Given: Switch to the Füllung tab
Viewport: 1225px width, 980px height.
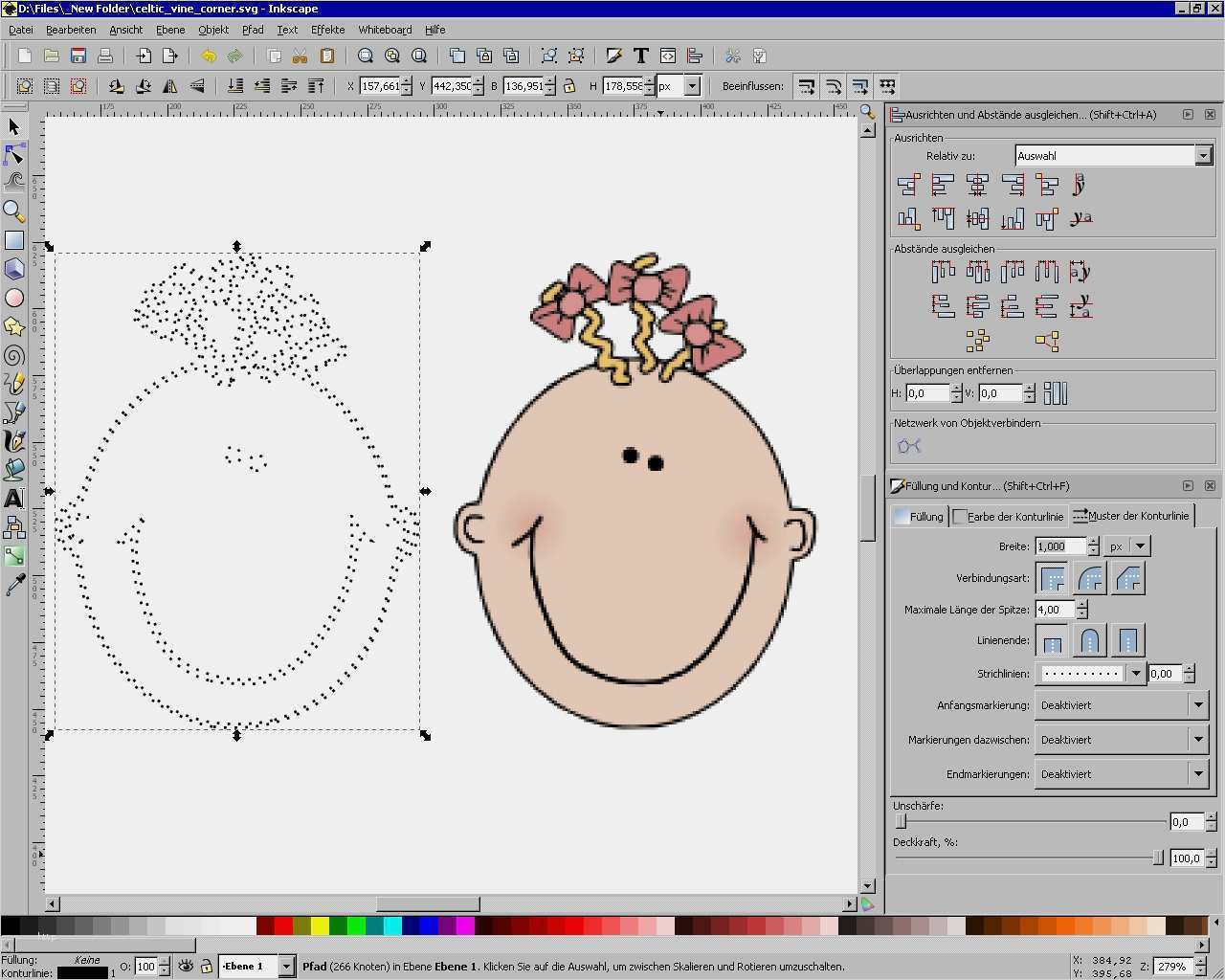Looking at the screenshot, I should click(919, 517).
